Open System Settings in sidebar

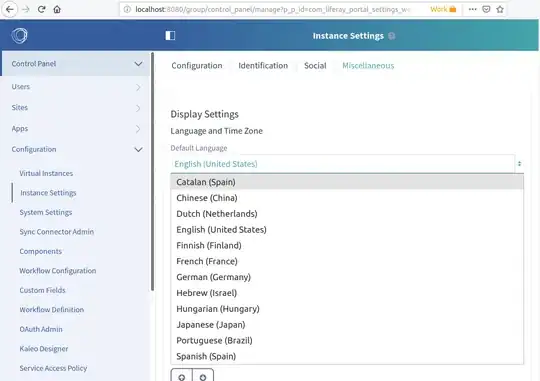tap(46, 212)
